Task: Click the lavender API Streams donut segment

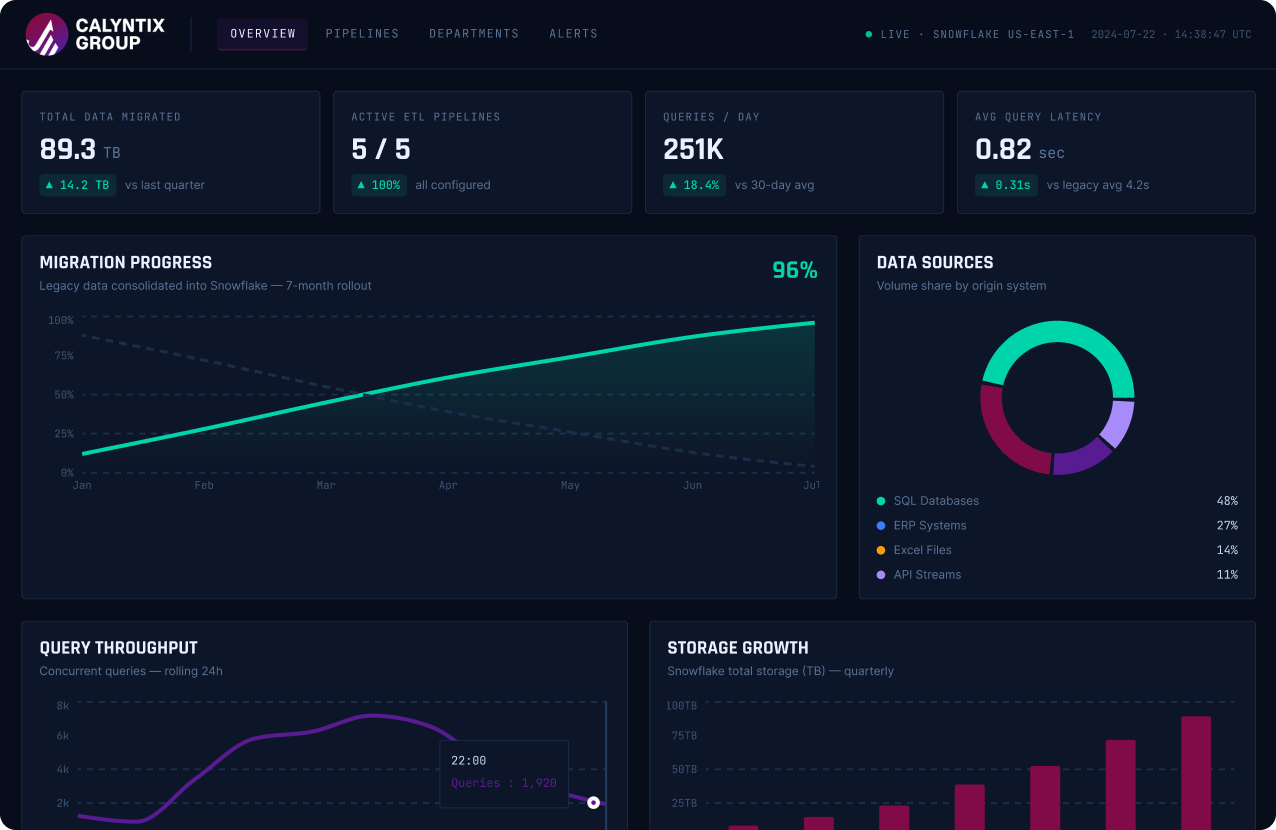Action: (1118, 424)
